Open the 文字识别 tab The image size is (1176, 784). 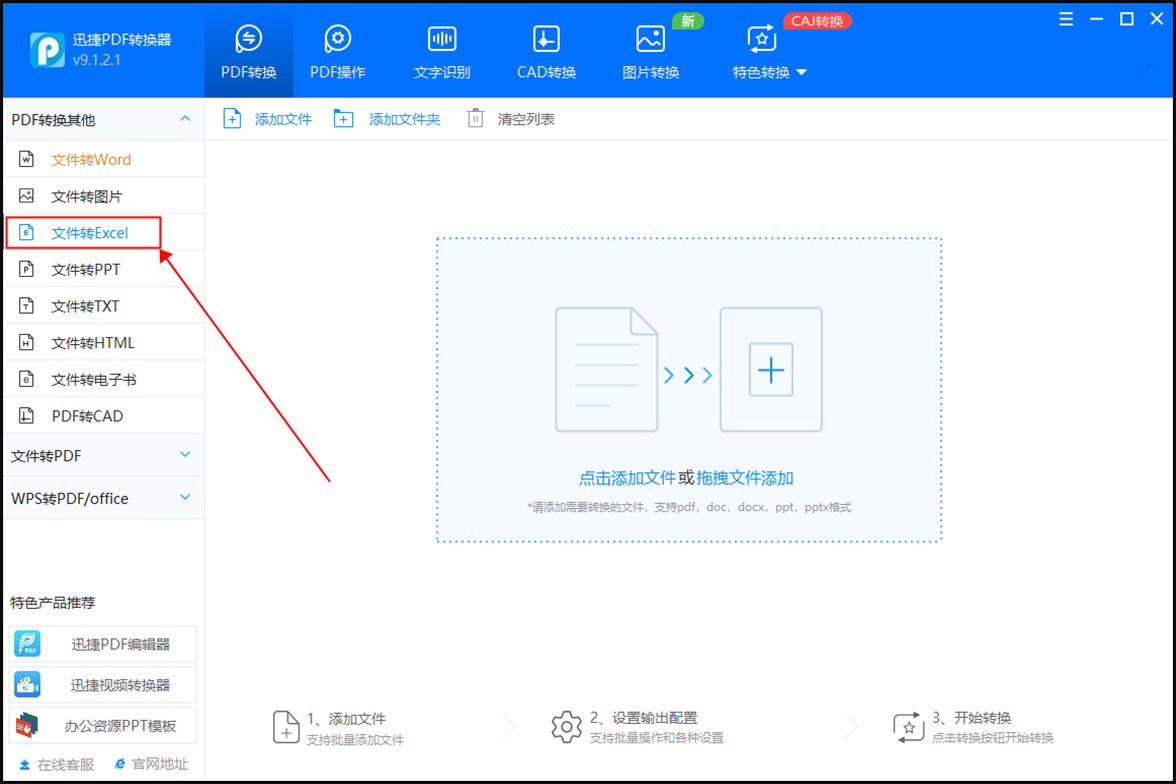[x=442, y=52]
